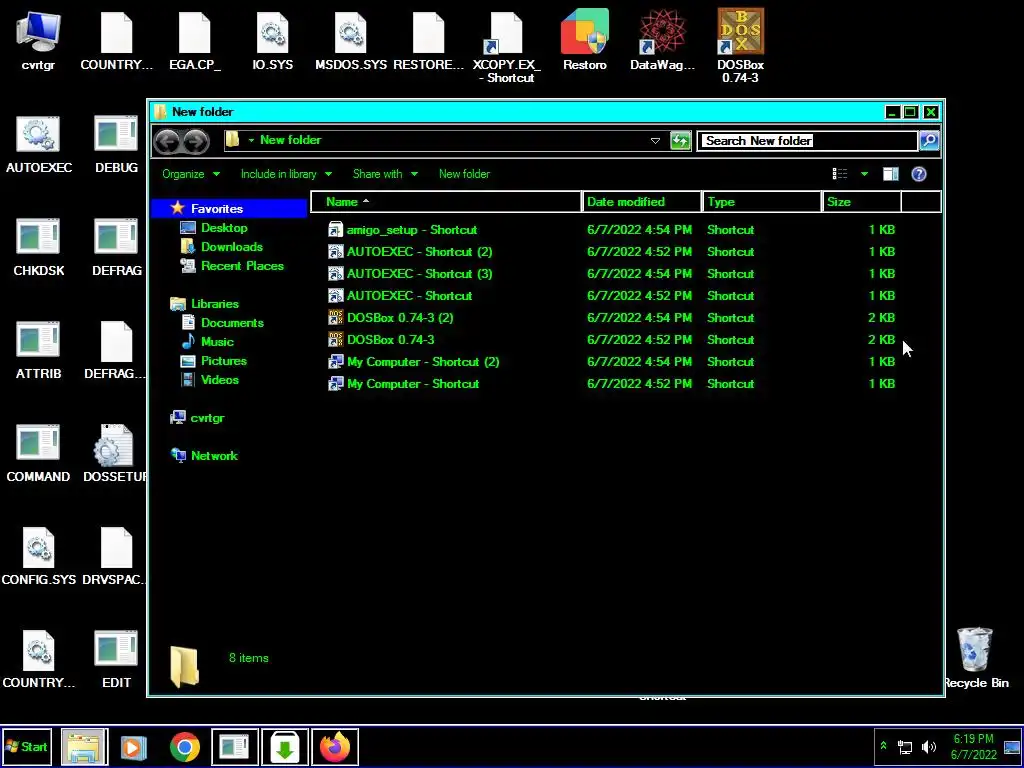The width and height of the screenshot is (1024, 768).
Task: Sort by the Name column header
Action: click(x=445, y=202)
